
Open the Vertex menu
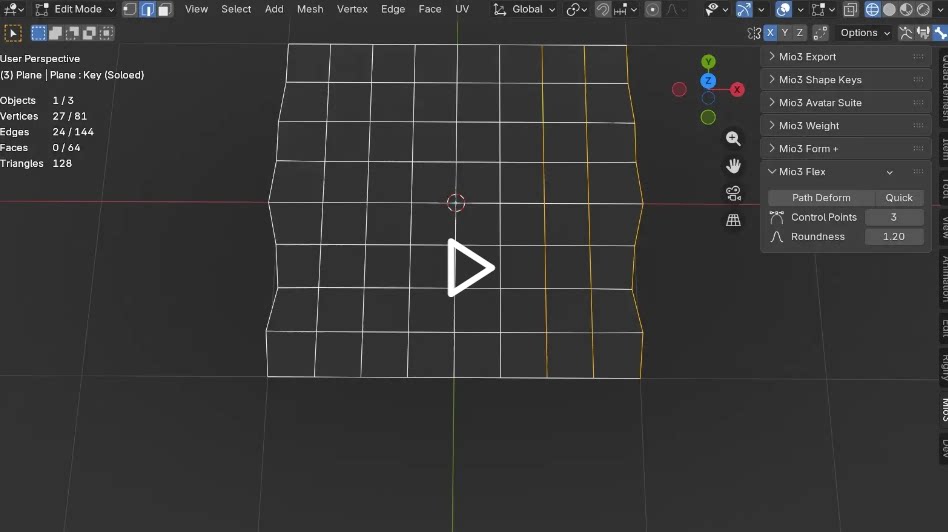click(352, 9)
